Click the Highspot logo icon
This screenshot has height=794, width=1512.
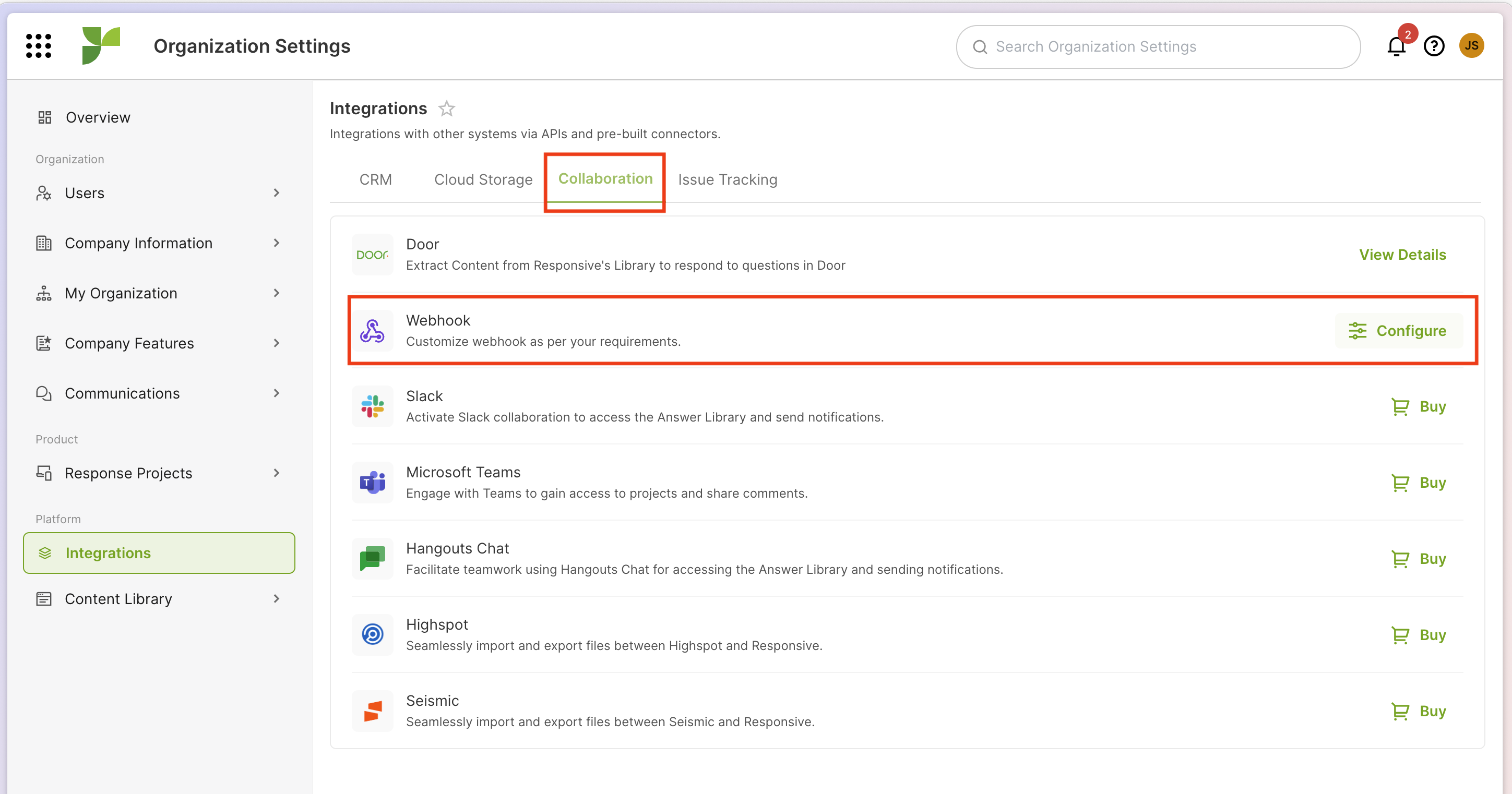(x=372, y=634)
